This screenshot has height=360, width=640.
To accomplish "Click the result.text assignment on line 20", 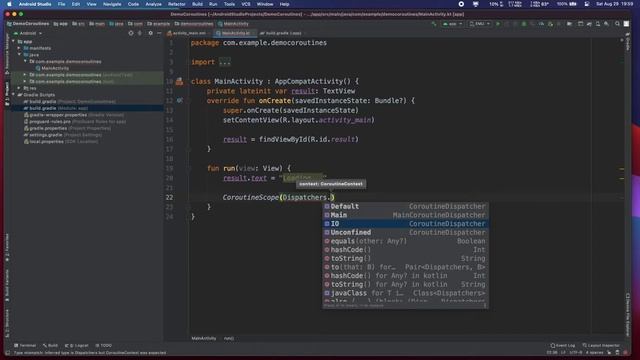I will tap(274, 178).
